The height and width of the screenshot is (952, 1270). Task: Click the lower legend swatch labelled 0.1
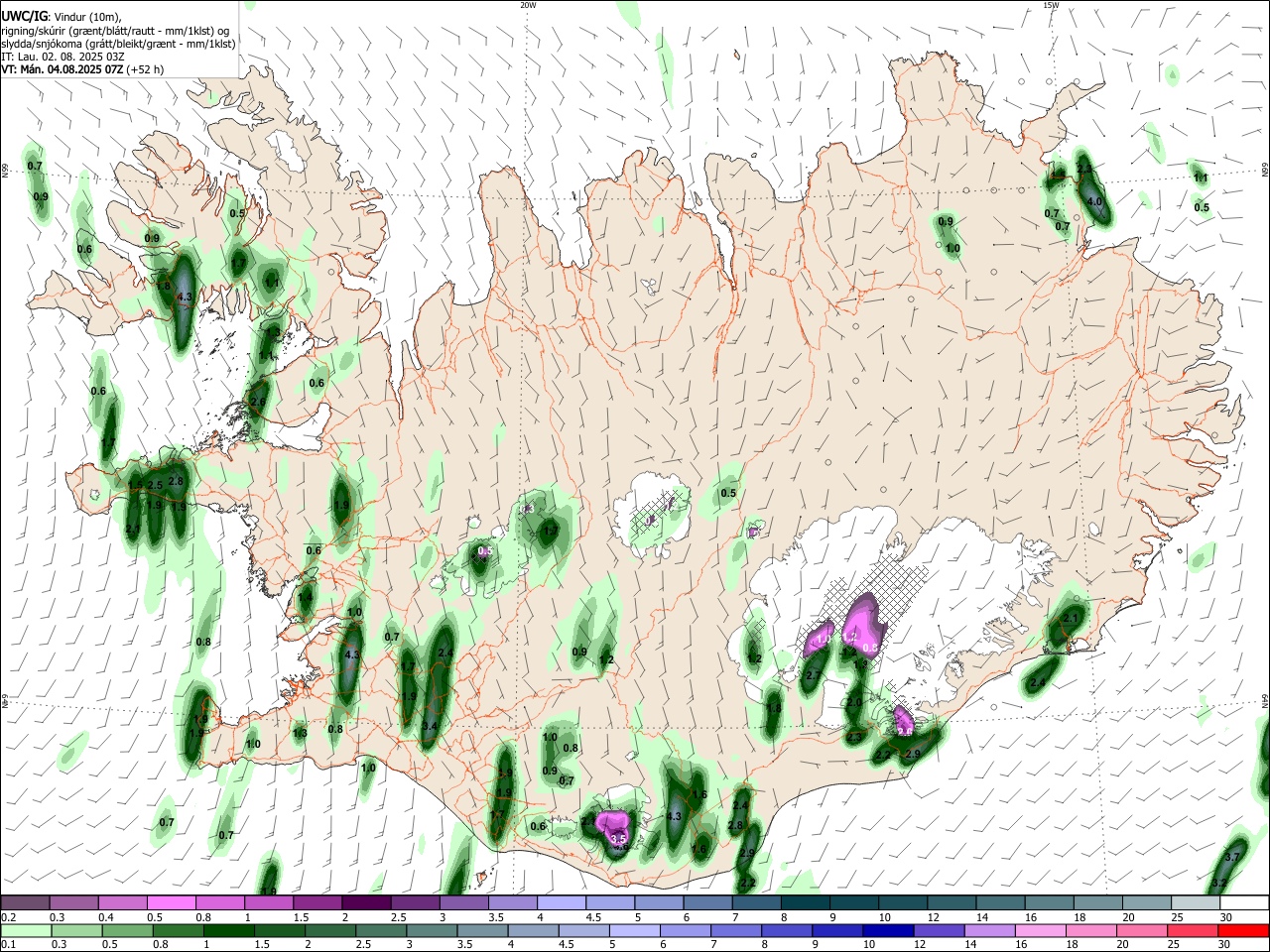(x=25, y=931)
